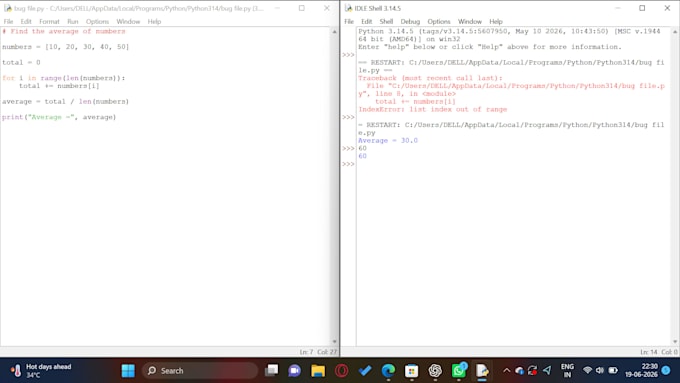Viewport: 680px width, 383px height.
Task: Click 'Ln: 7 Col: 27' editor status
Action: click(x=318, y=352)
